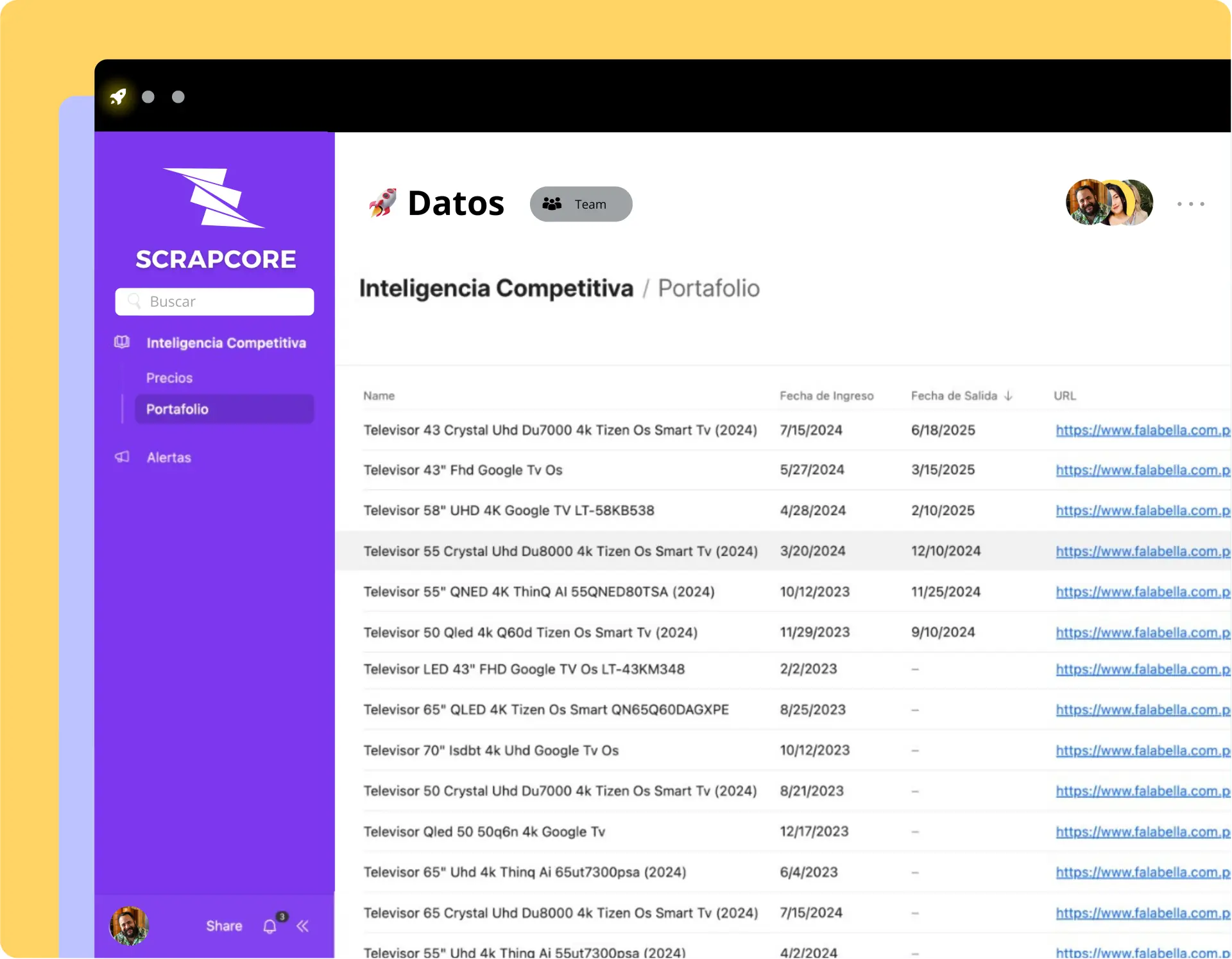Click the Alertas megaphone icon
1232x959 pixels.
[x=122, y=457]
